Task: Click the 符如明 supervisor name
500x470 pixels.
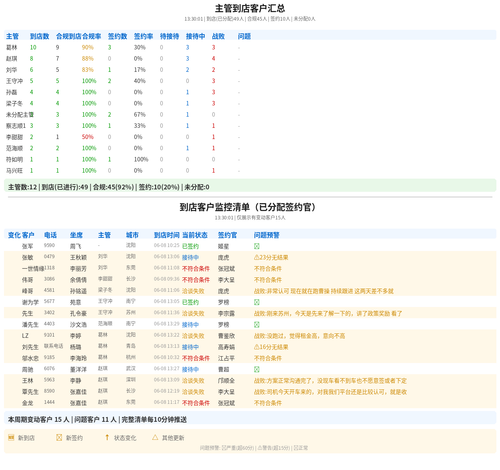Action: coord(14,159)
